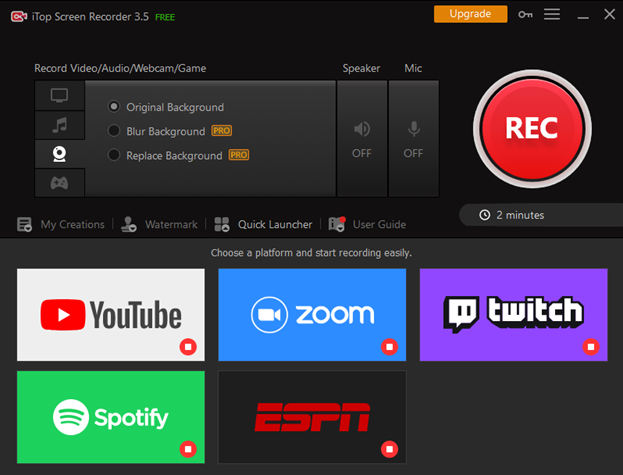Launch the Zoom recording tile

point(312,315)
